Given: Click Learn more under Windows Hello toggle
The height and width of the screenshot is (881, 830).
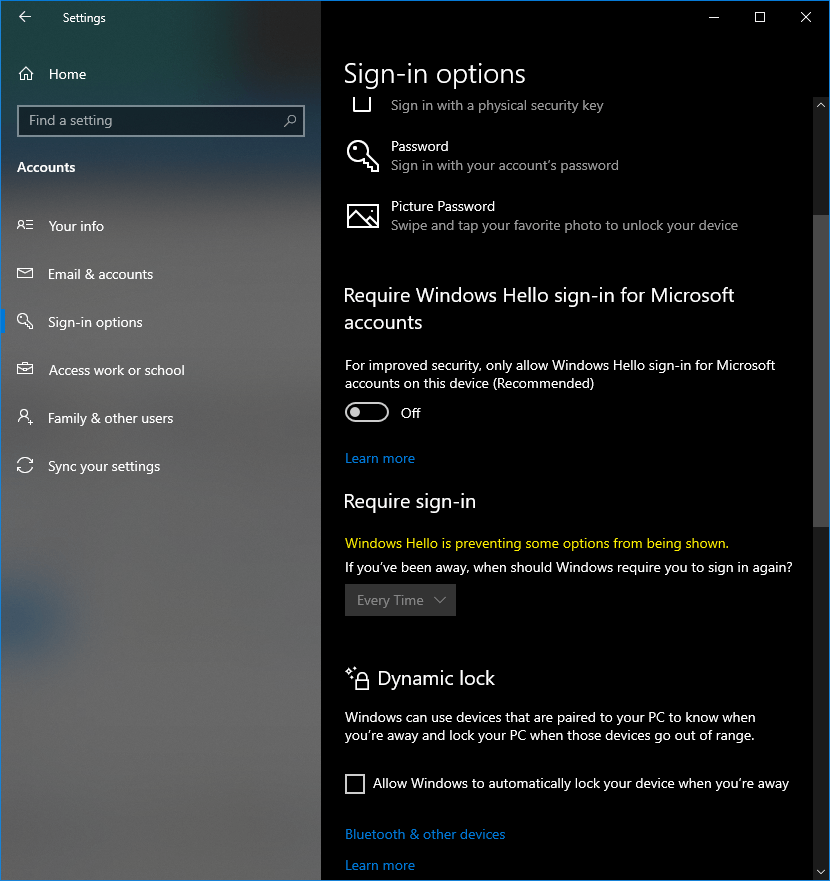Looking at the screenshot, I should click(x=380, y=458).
